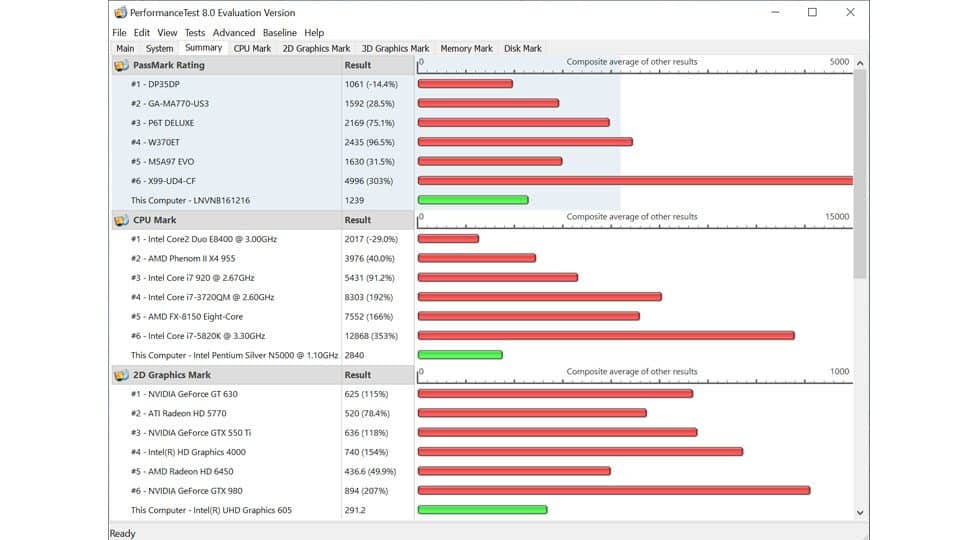
Task: Click the scrollbar up arrow
Action: click(860, 63)
